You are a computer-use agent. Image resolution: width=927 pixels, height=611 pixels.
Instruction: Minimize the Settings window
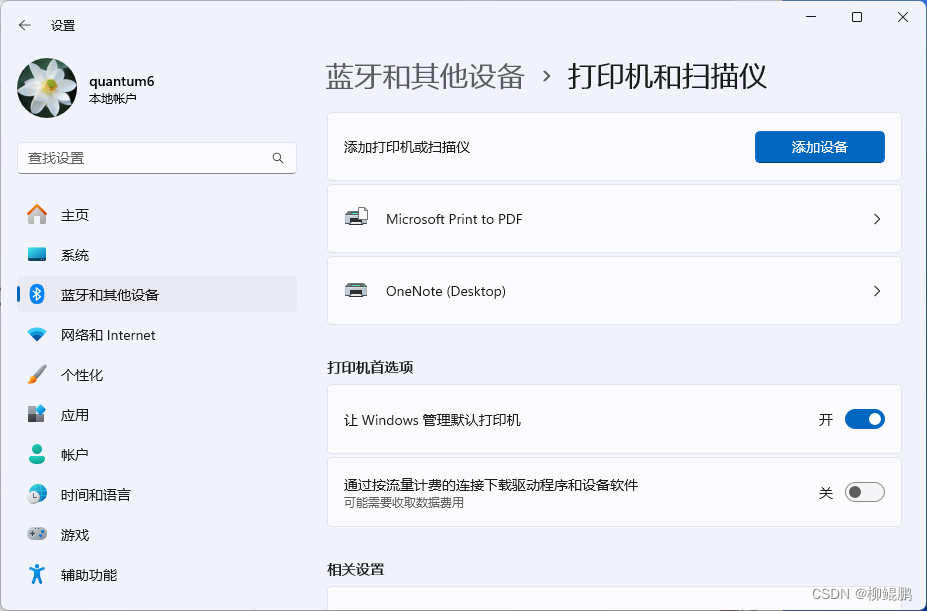coord(811,17)
